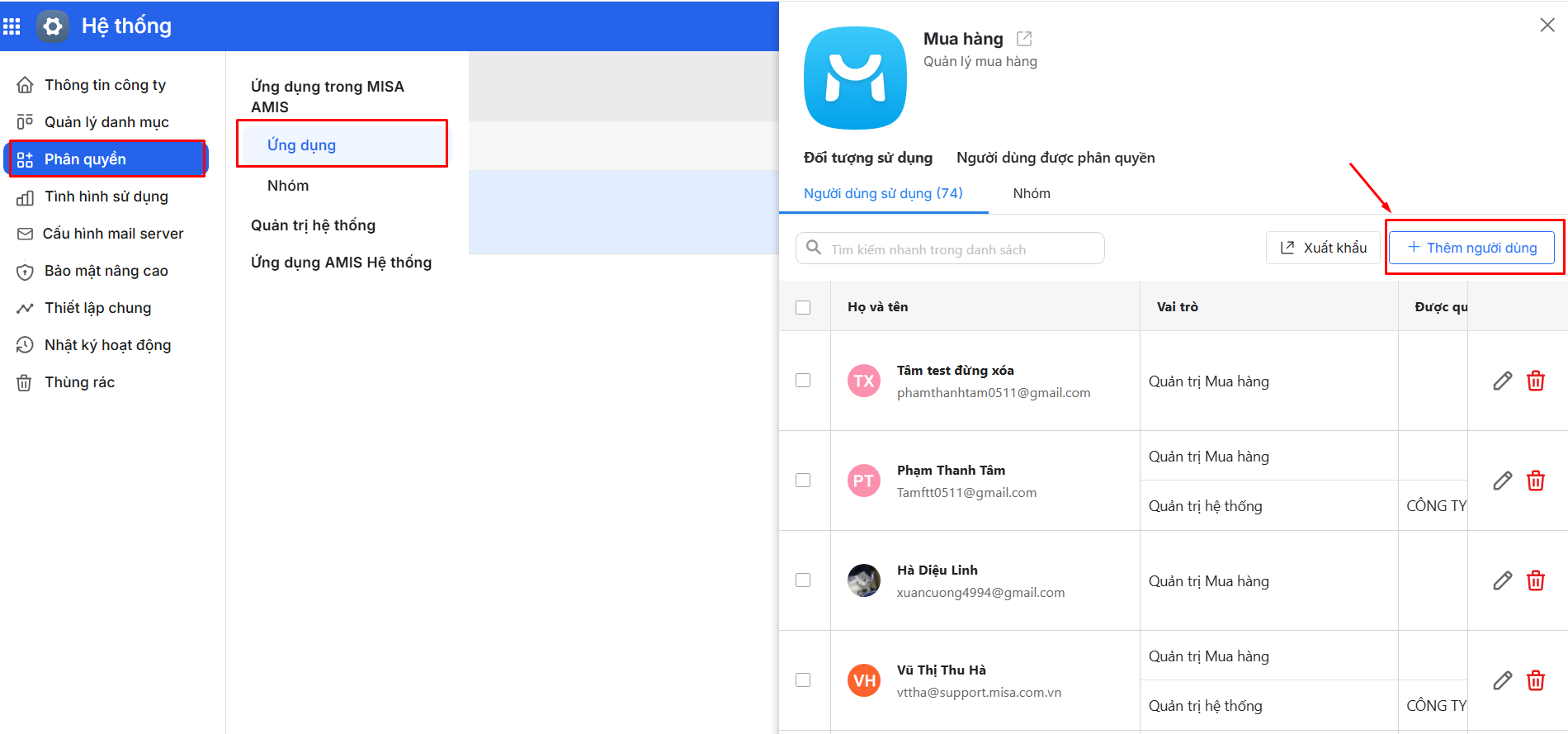Click email vttha@support.misa.com.vn
The width and height of the screenshot is (1568, 734).
pos(979,693)
